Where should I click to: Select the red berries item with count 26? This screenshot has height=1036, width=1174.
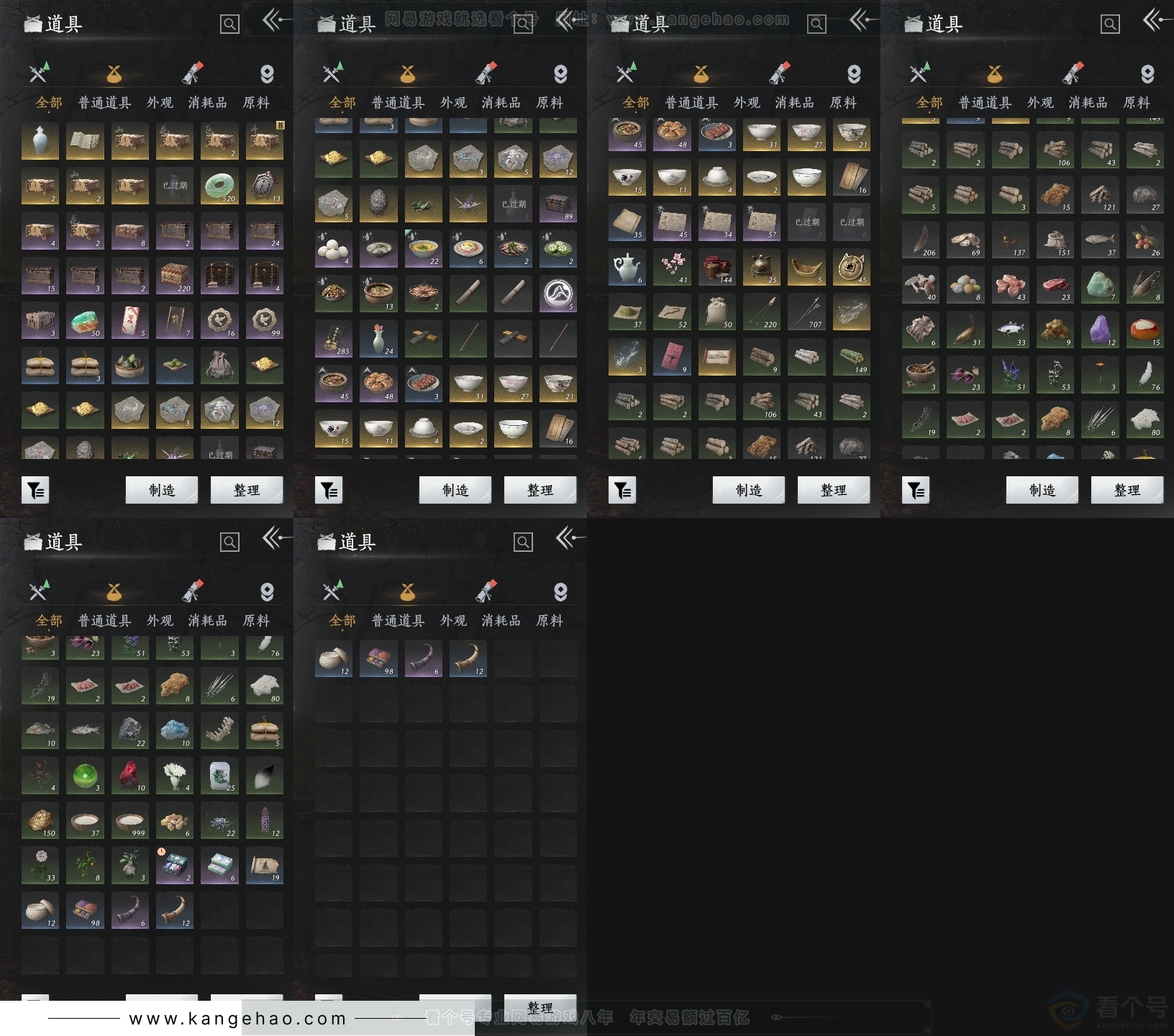click(1145, 240)
